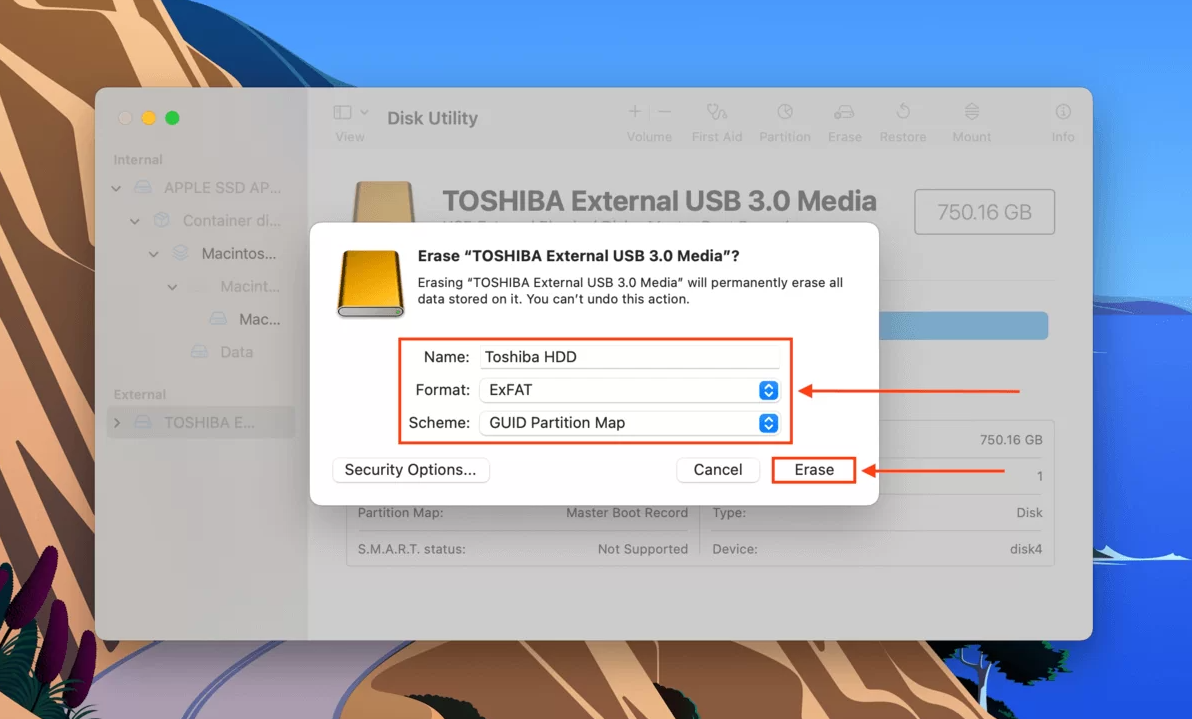This screenshot has width=1192, height=719.
Task: Click the yellow minimize window button
Action: [149, 118]
